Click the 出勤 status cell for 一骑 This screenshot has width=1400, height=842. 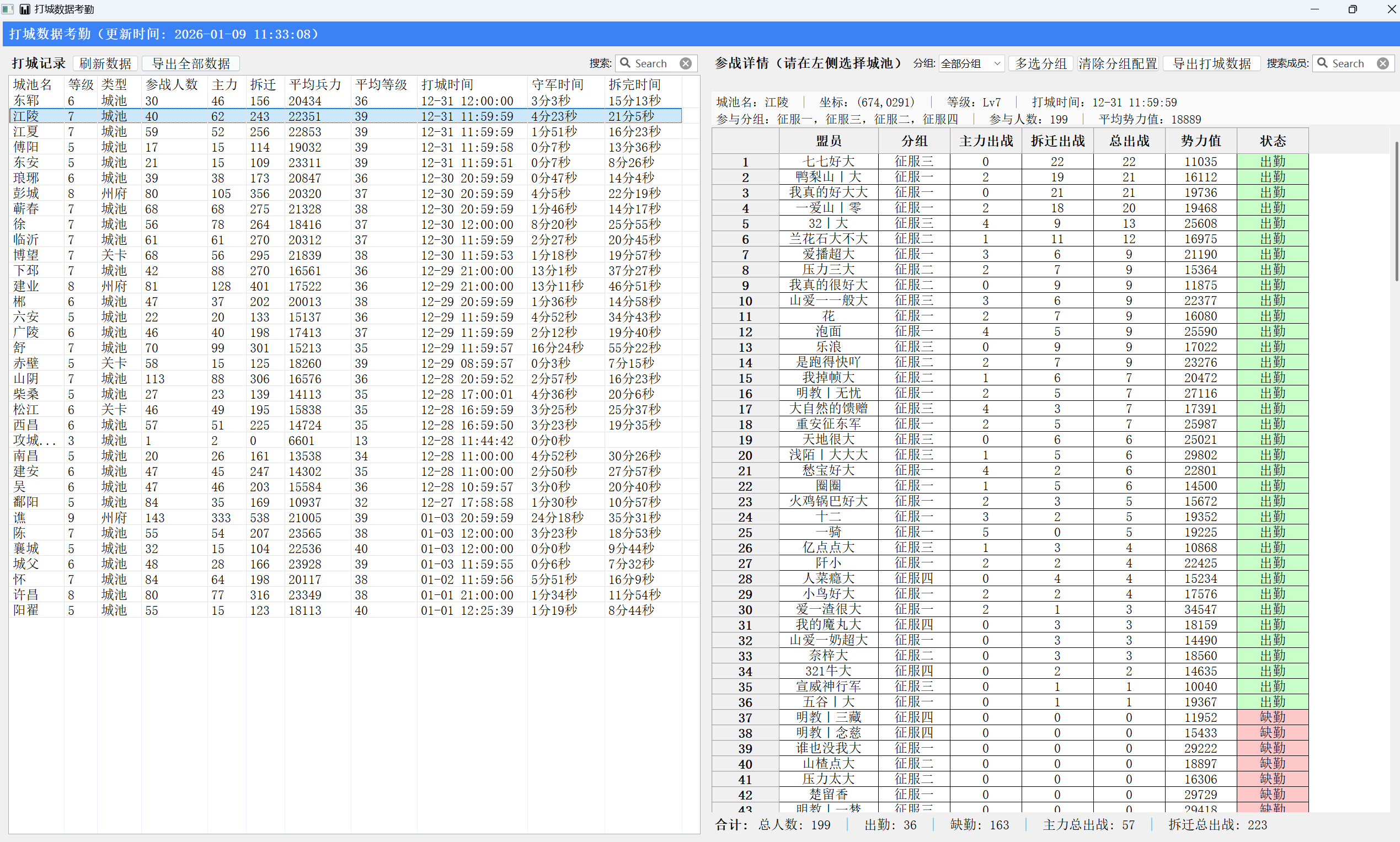pyautogui.click(x=1273, y=532)
